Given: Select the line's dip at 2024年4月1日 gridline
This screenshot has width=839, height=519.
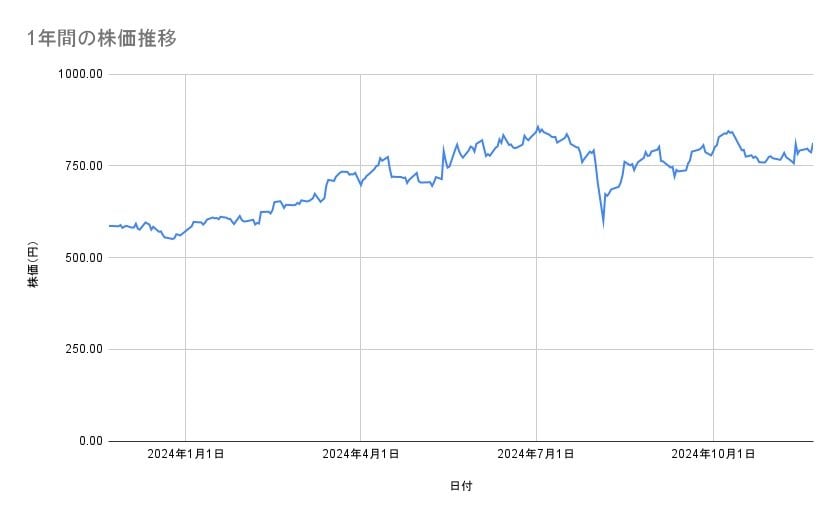Looking at the screenshot, I should 361,185.
